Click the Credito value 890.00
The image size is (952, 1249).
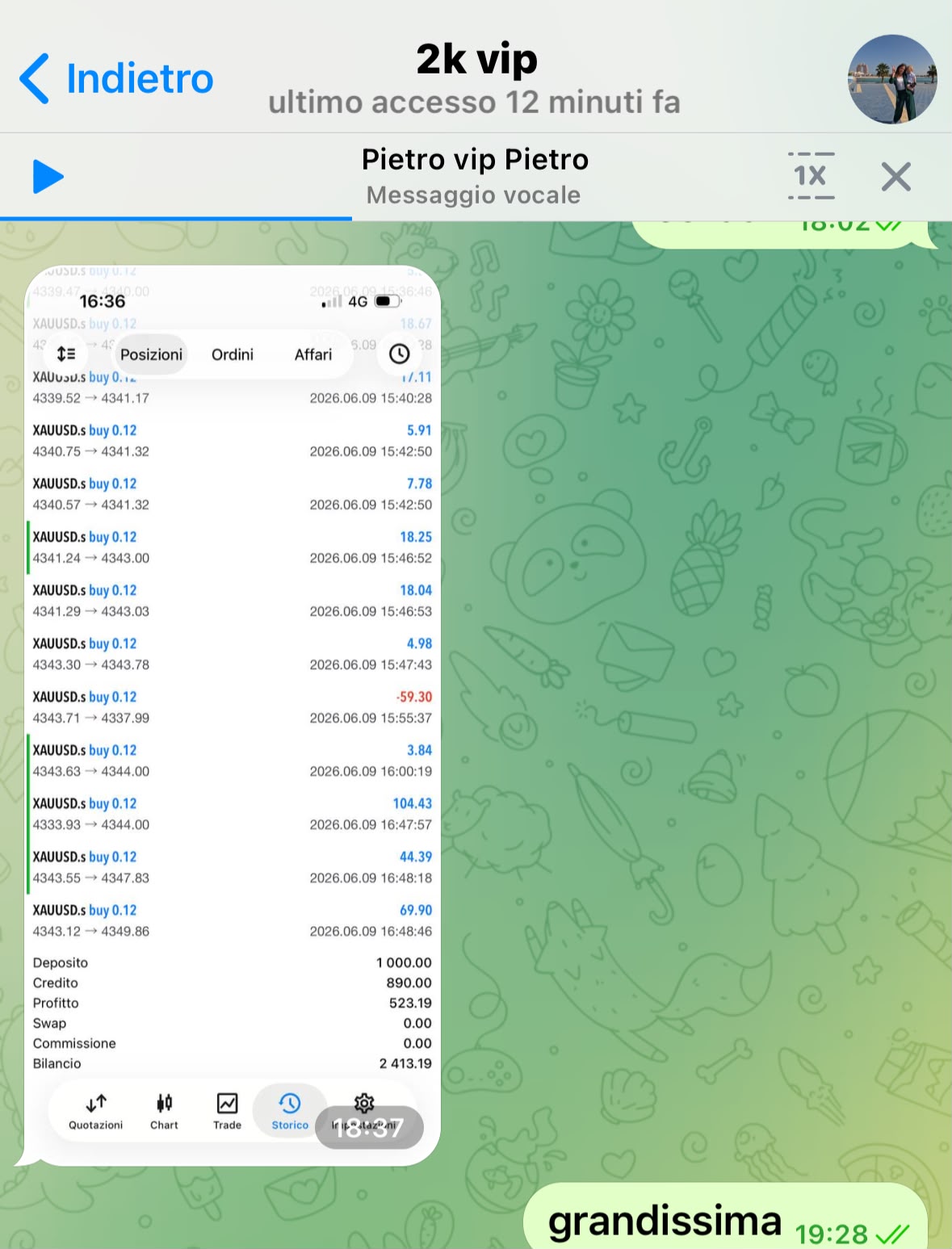[409, 983]
